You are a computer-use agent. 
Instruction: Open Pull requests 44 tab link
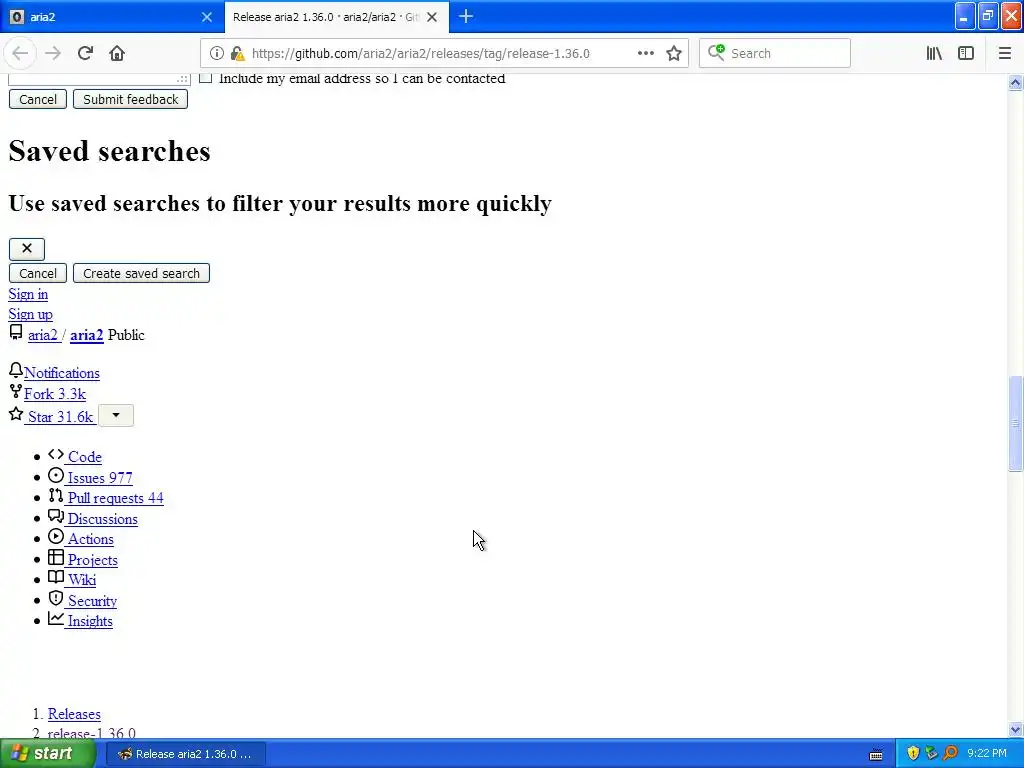point(116,498)
